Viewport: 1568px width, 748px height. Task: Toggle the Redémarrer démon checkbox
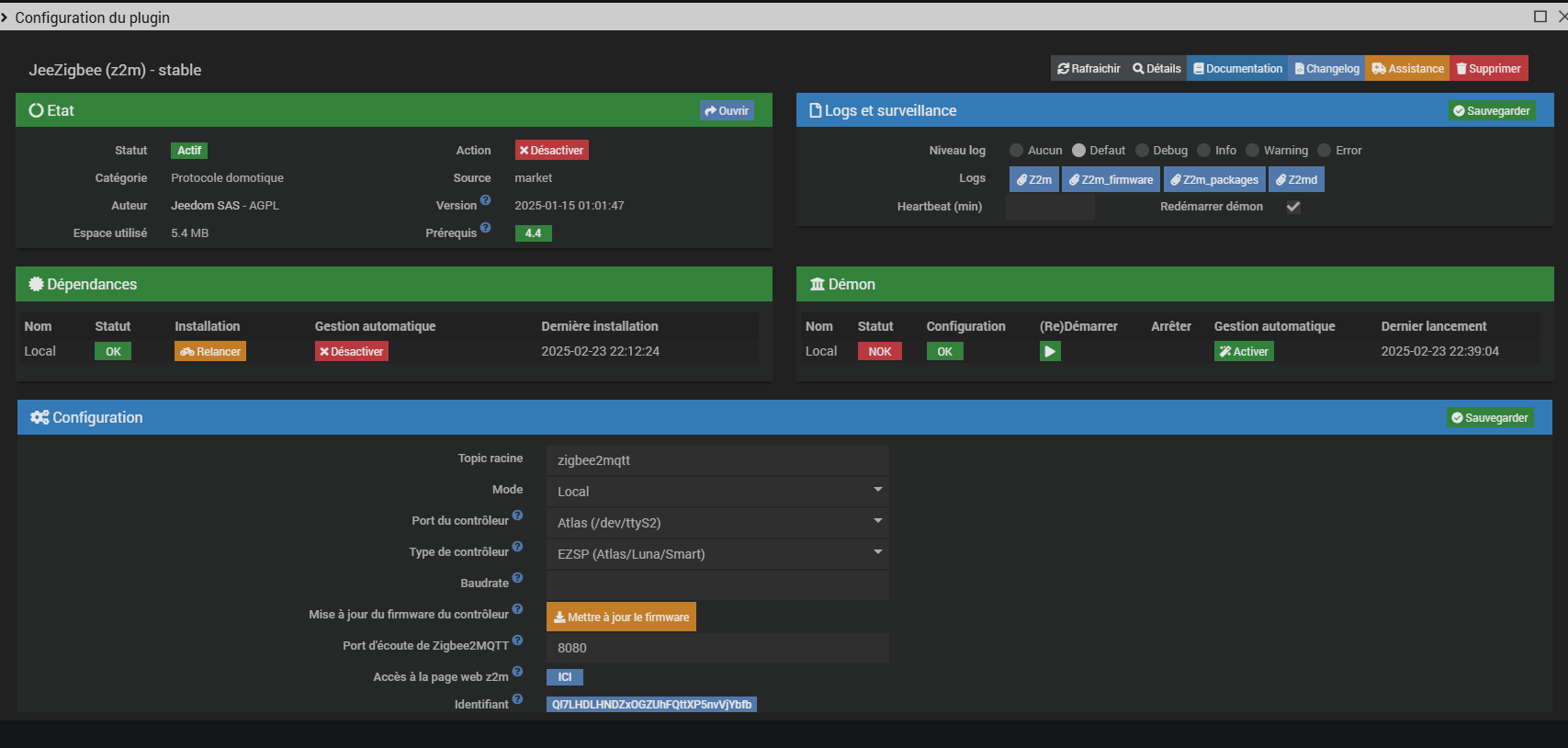[1292, 207]
